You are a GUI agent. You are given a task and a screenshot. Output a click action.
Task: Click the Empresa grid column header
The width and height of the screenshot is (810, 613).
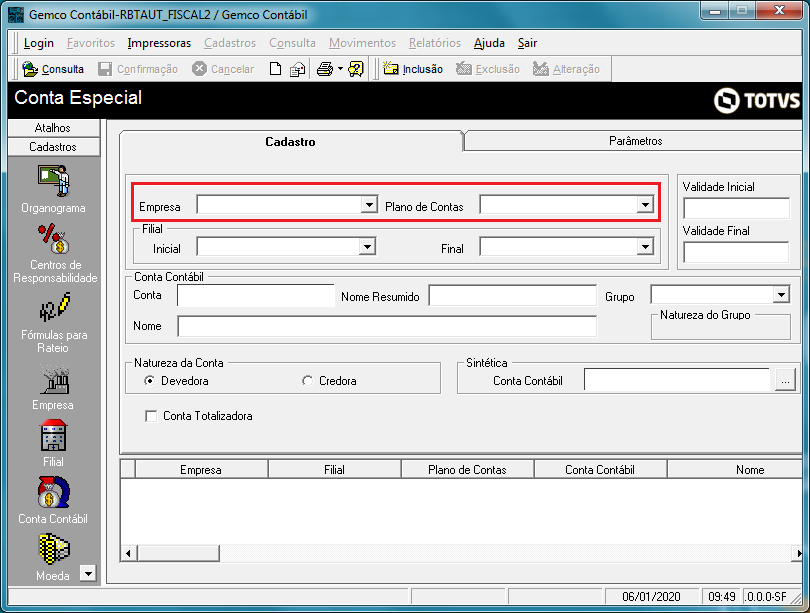[x=201, y=469]
